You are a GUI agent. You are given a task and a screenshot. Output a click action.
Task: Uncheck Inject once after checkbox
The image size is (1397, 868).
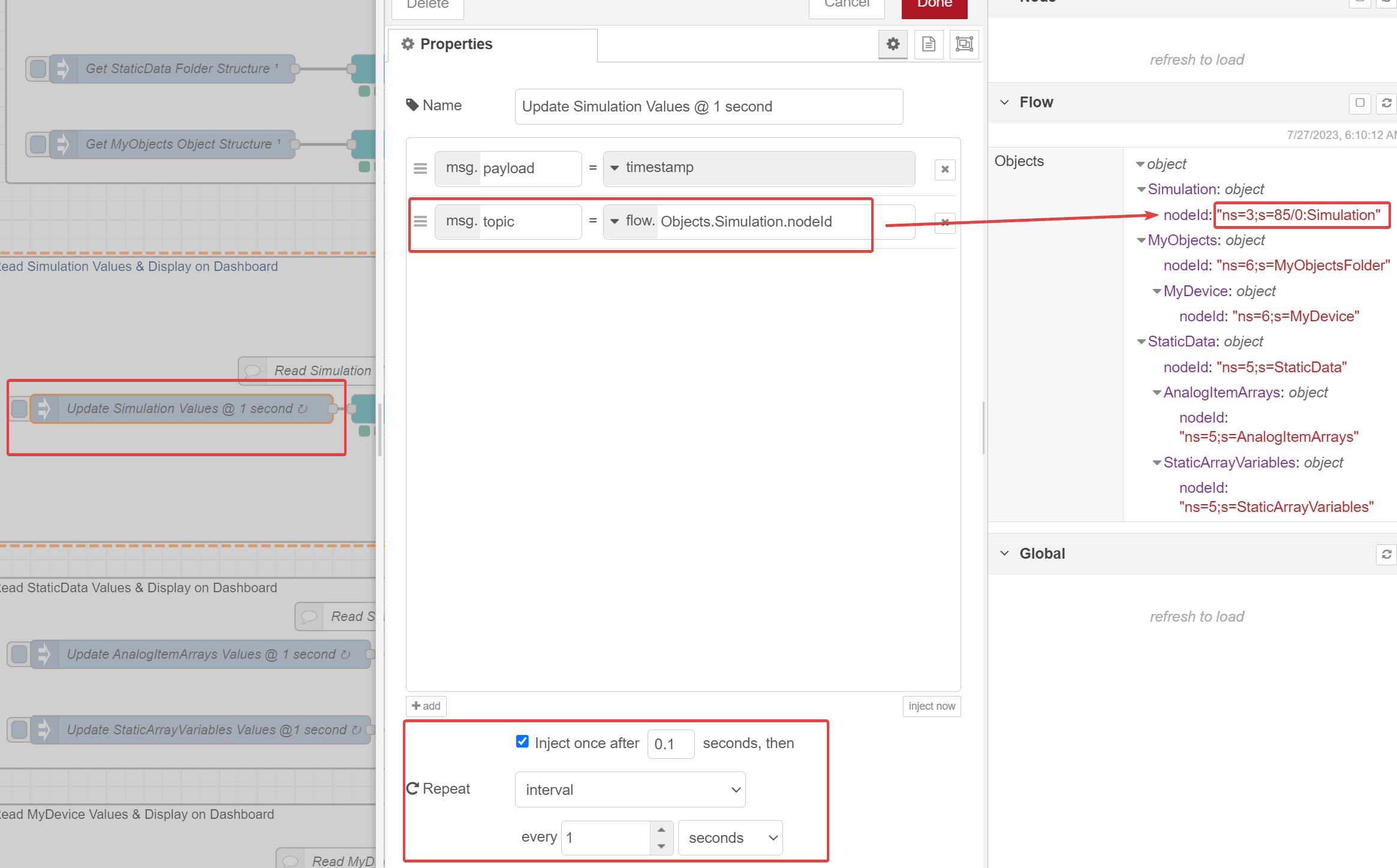click(522, 742)
